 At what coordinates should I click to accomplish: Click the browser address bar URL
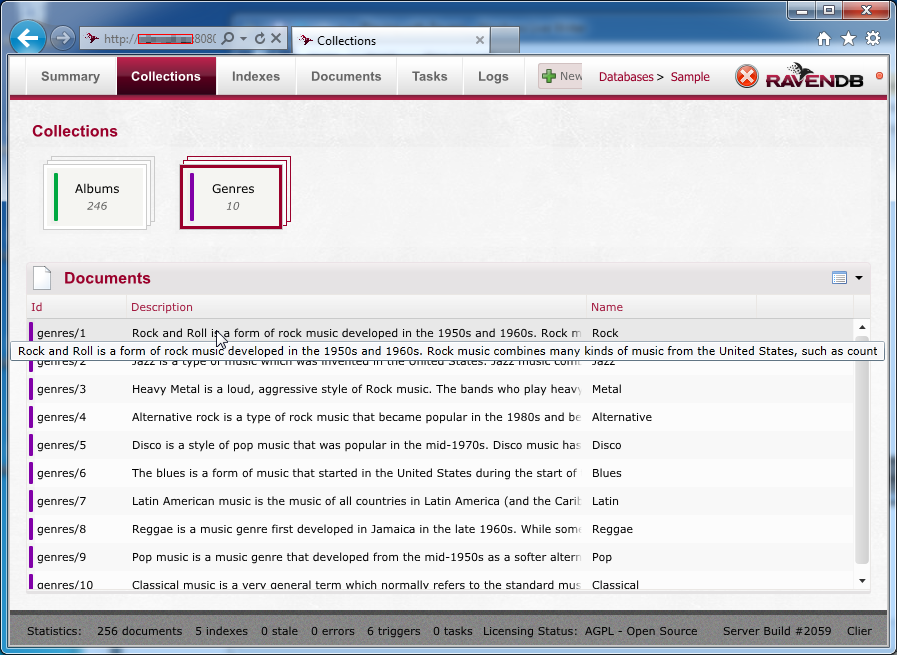[159, 38]
